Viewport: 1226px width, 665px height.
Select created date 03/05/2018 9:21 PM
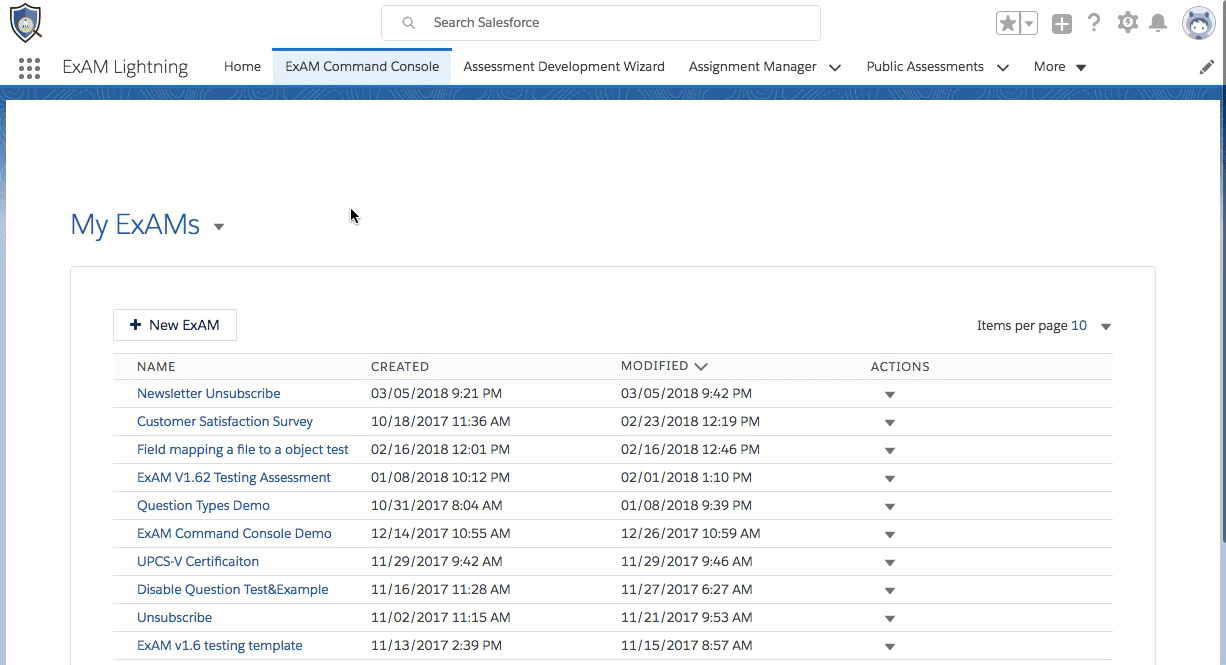(x=437, y=393)
